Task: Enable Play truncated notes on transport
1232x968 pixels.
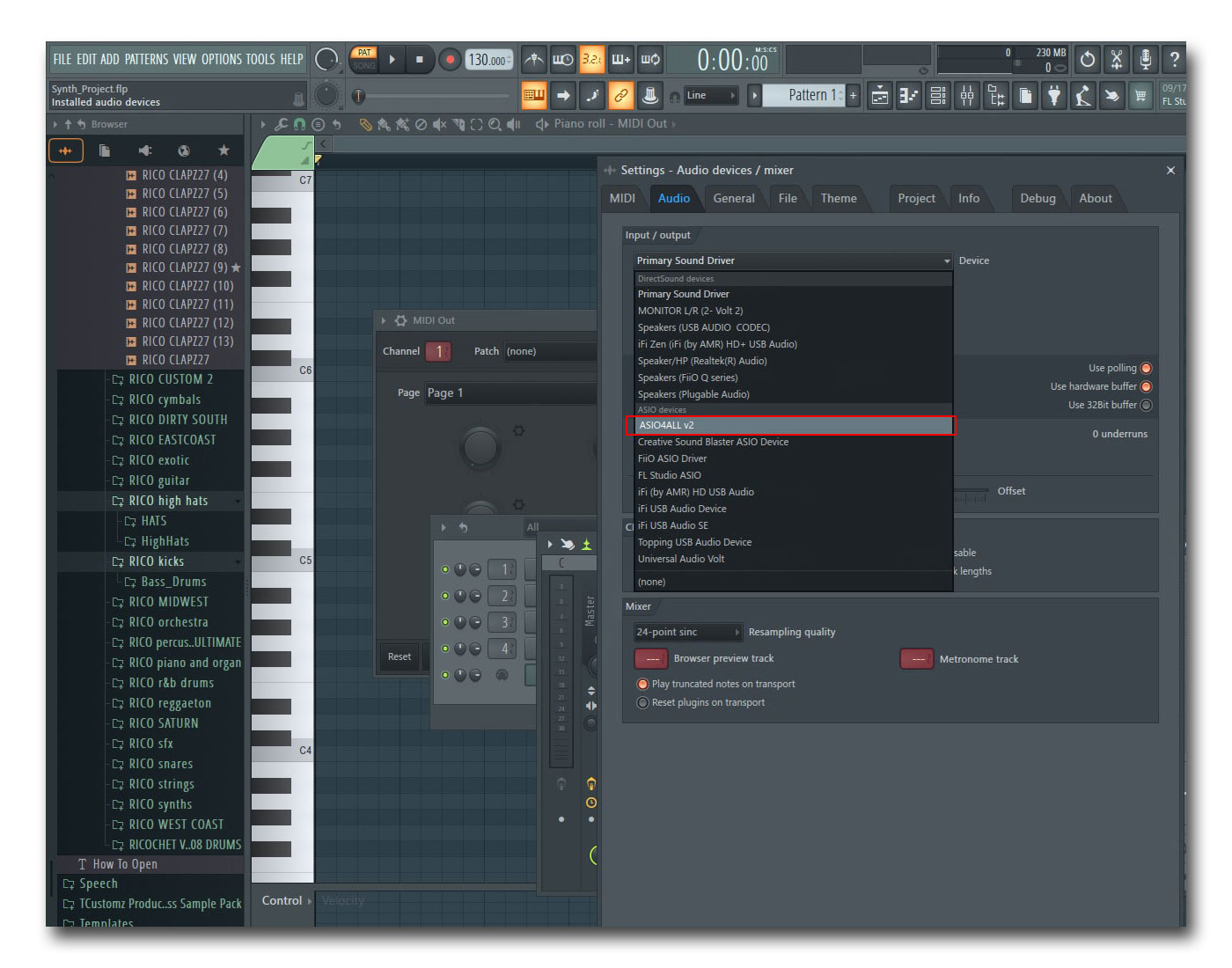Action: click(x=642, y=684)
